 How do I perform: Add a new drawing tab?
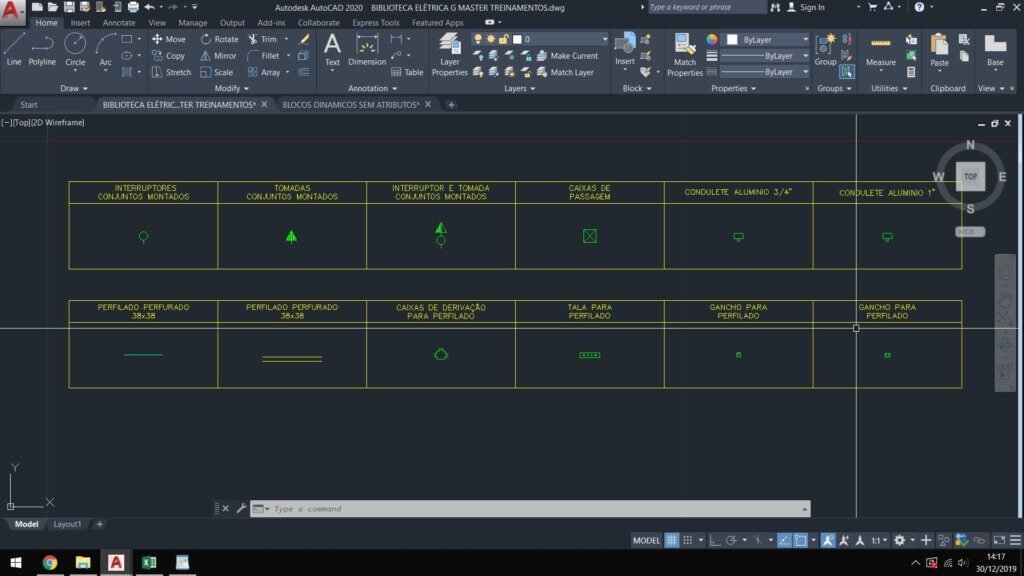click(x=451, y=104)
